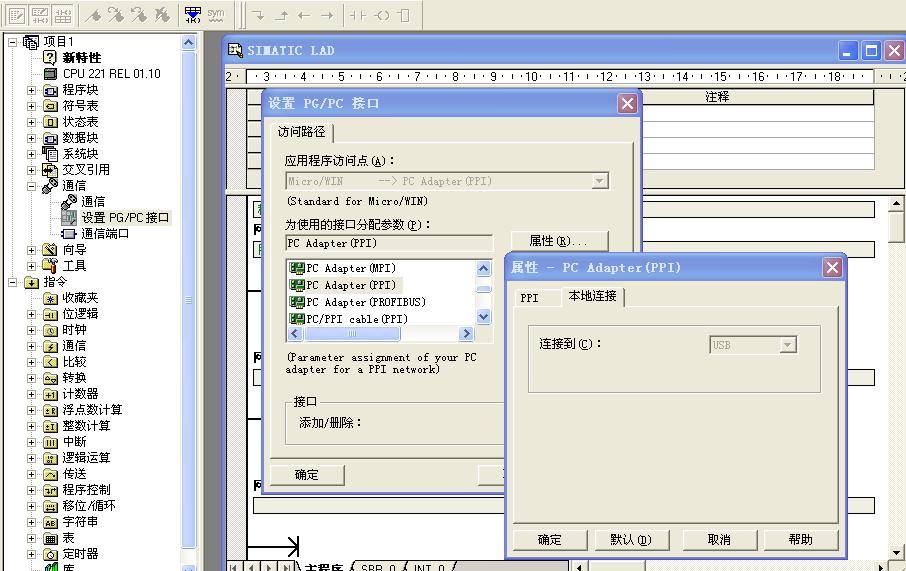This screenshot has height=571, width=906.
Task: Click the 交叉引用 cross reference icon
Action: tap(50, 170)
